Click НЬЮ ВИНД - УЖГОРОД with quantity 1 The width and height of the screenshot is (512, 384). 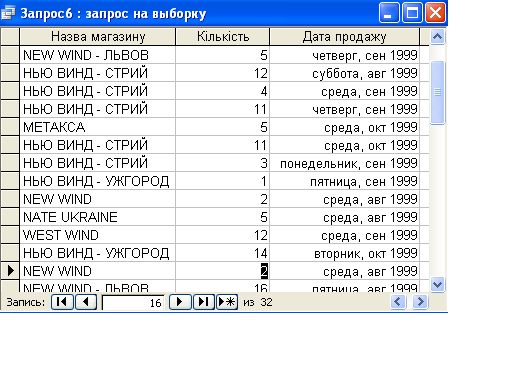point(98,181)
